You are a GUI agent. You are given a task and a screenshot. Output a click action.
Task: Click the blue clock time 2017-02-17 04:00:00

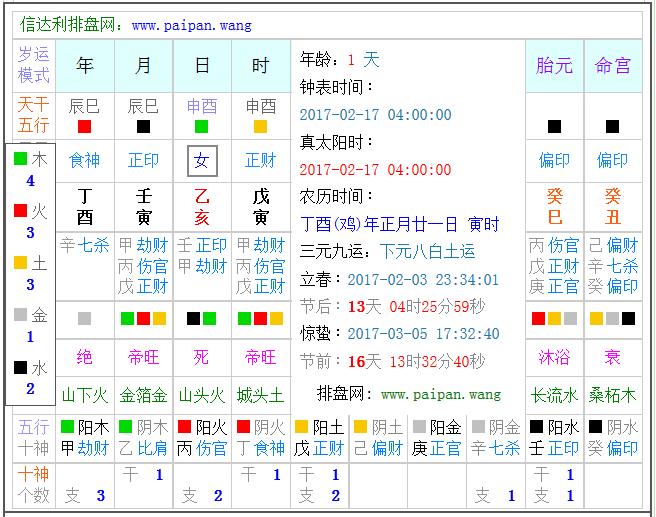[376, 115]
